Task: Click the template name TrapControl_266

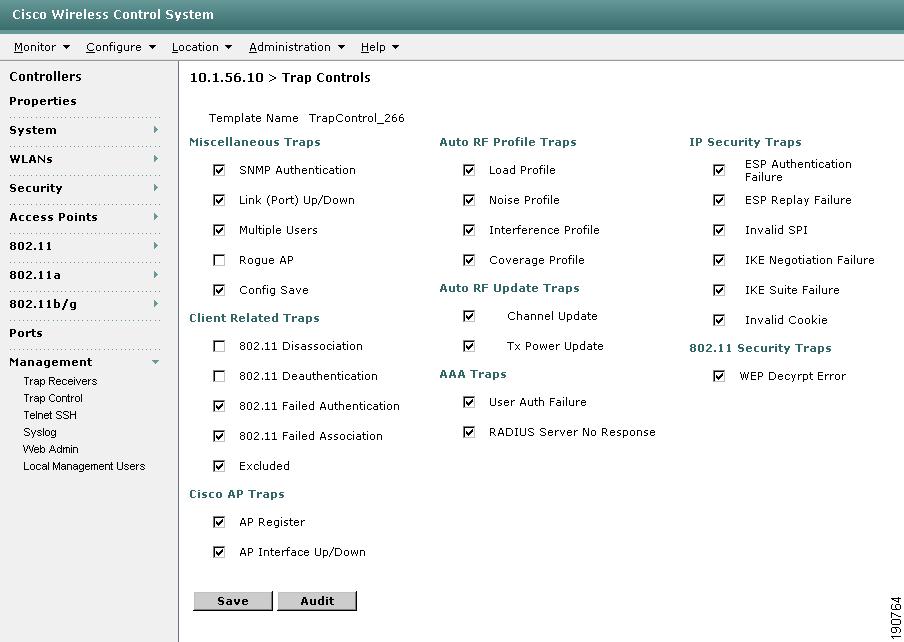Action: pyautogui.click(x=357, y=118)
